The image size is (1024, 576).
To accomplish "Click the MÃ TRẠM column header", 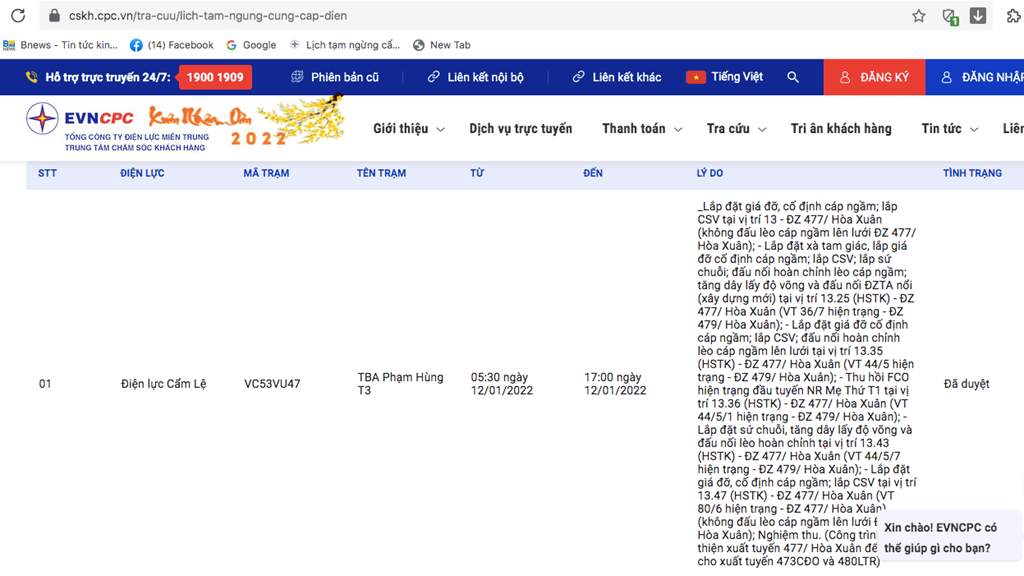I will coord(266,173).
